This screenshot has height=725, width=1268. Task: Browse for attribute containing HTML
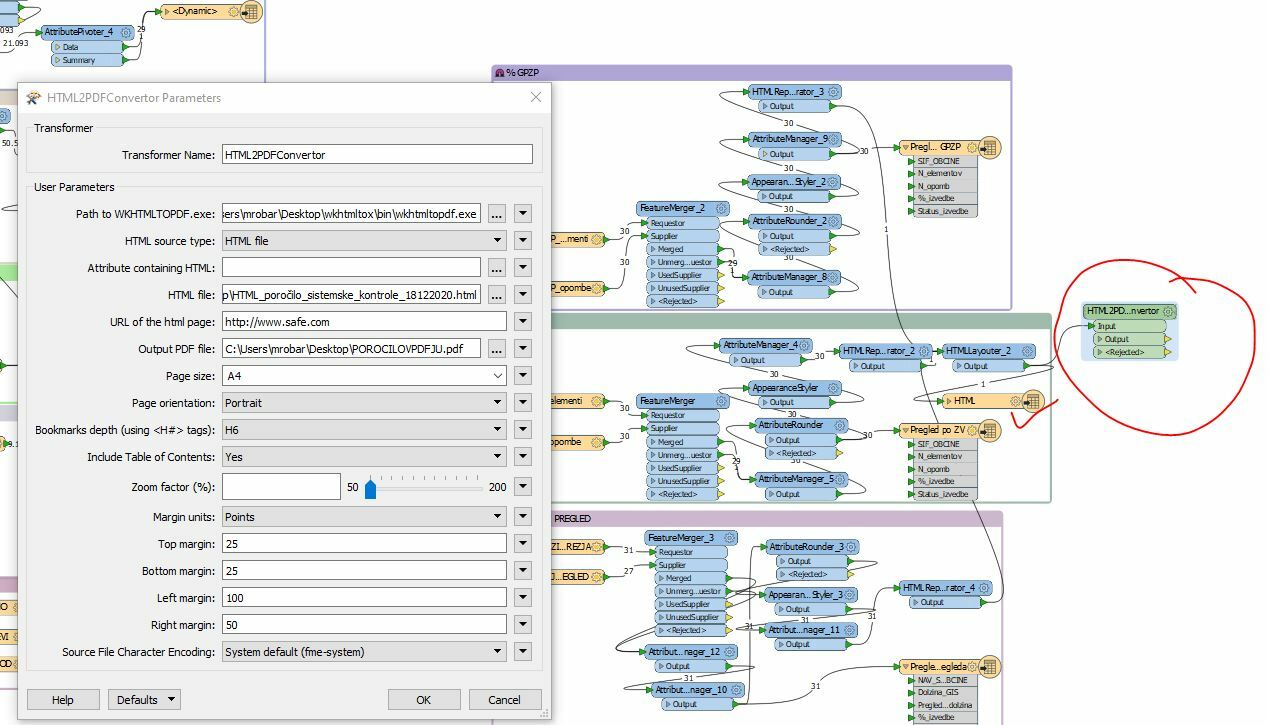click(496, 268)
